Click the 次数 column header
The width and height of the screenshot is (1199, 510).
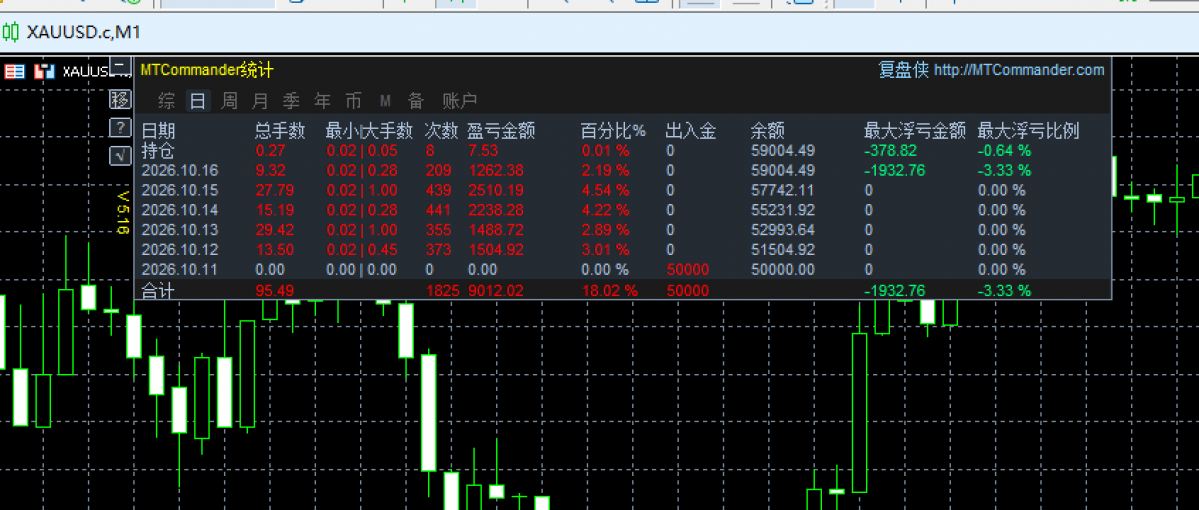[441, 132]
